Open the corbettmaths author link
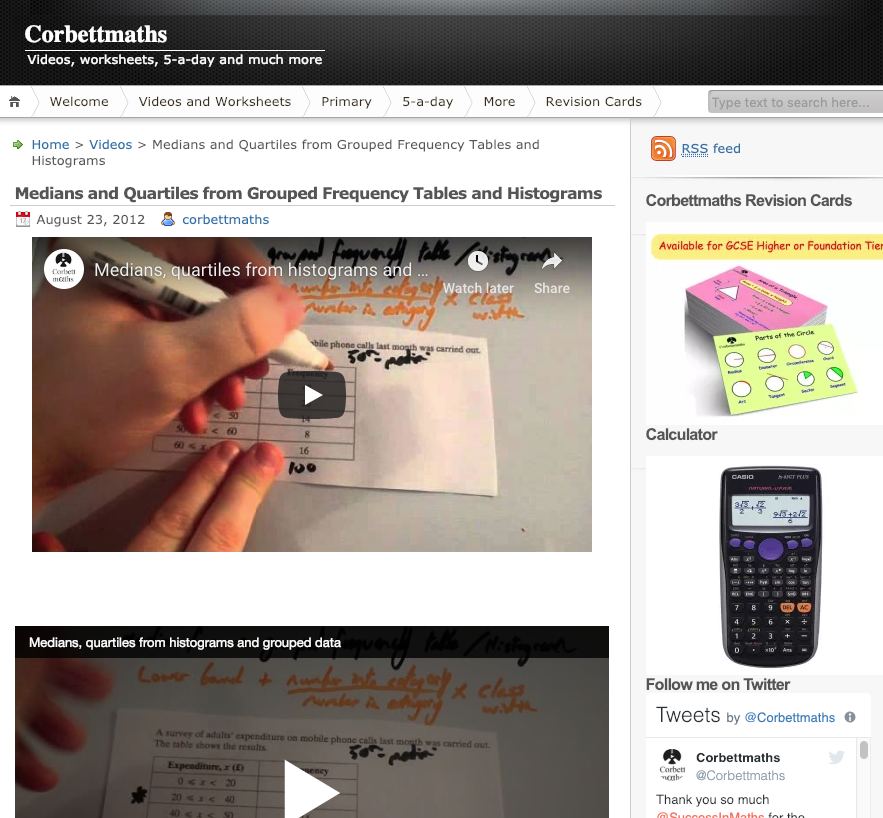The image size is (883, 818). 225,220
